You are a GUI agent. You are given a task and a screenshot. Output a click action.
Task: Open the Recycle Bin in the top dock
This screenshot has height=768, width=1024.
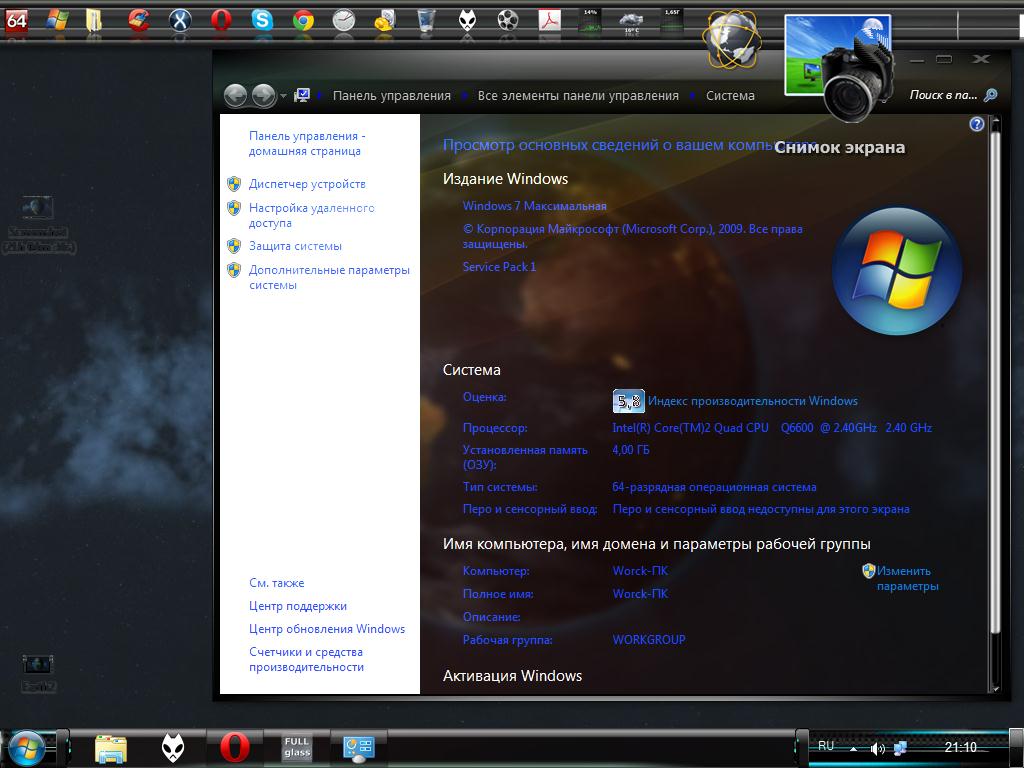coord(426,21)
